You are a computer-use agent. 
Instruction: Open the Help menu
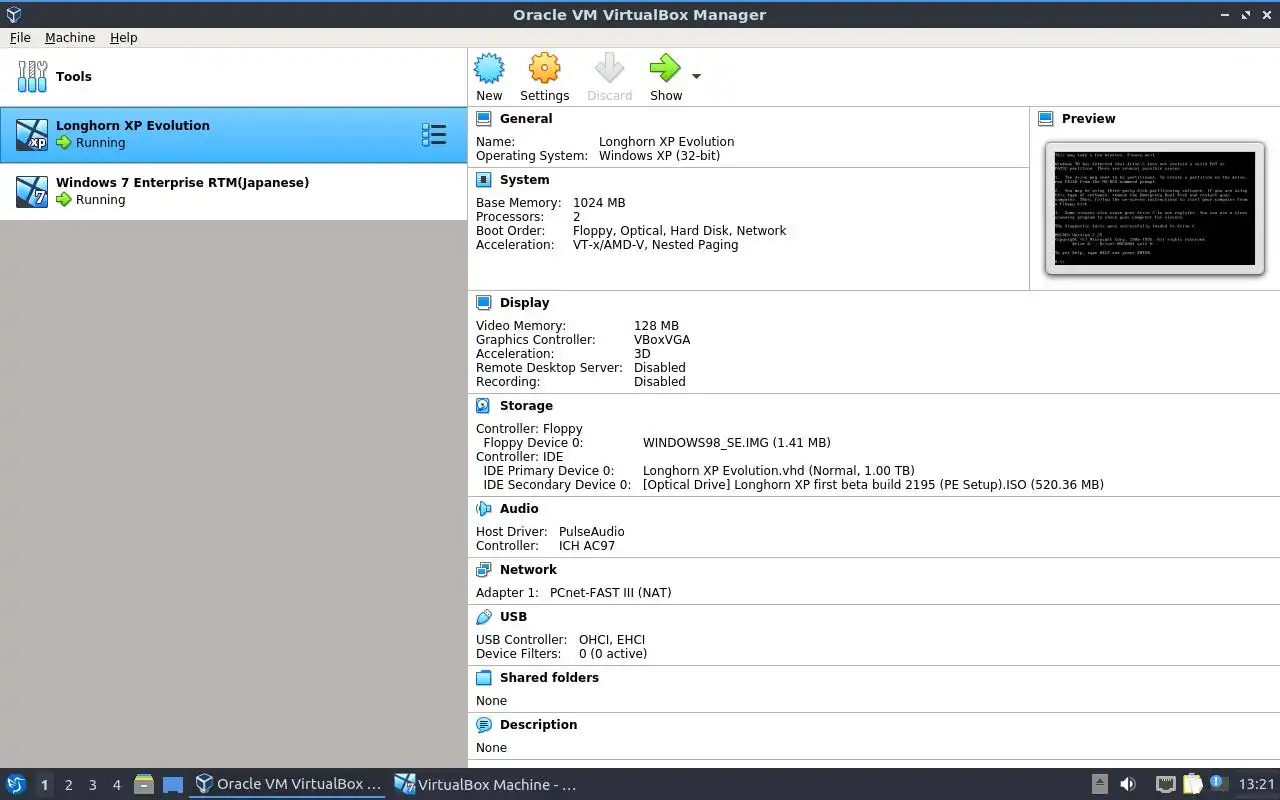point(124,37)
